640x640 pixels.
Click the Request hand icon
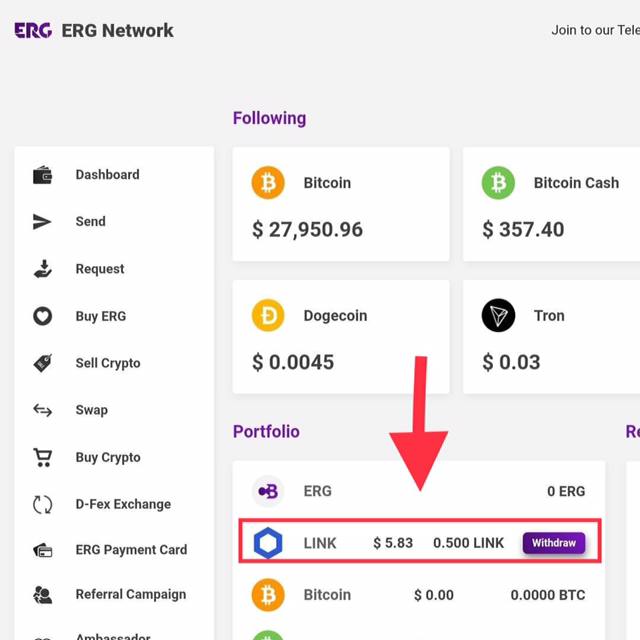point(42,269)
